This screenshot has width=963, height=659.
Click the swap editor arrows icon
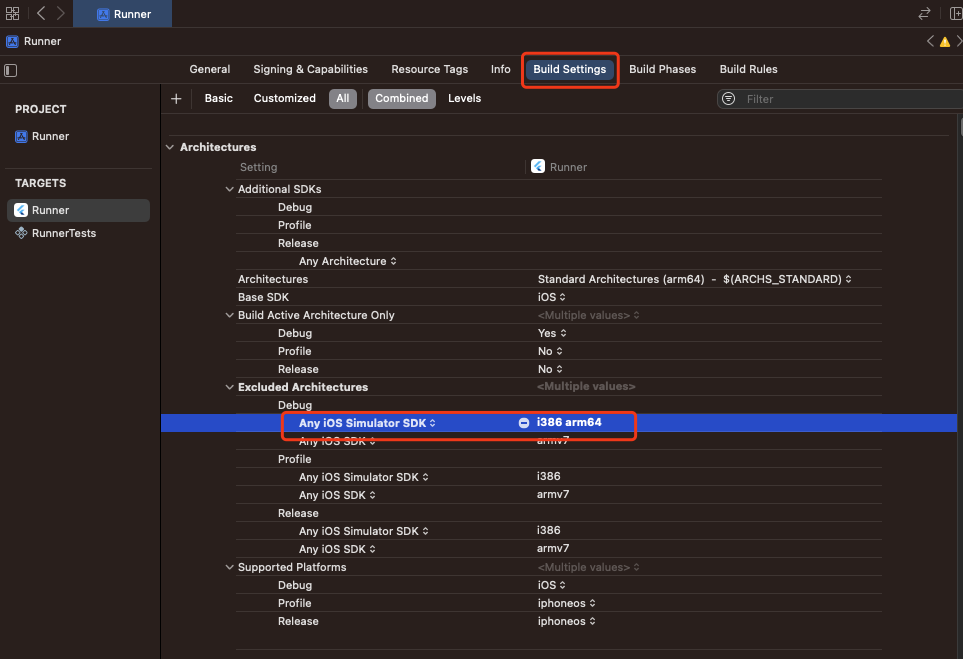click(x=924, y=13)
